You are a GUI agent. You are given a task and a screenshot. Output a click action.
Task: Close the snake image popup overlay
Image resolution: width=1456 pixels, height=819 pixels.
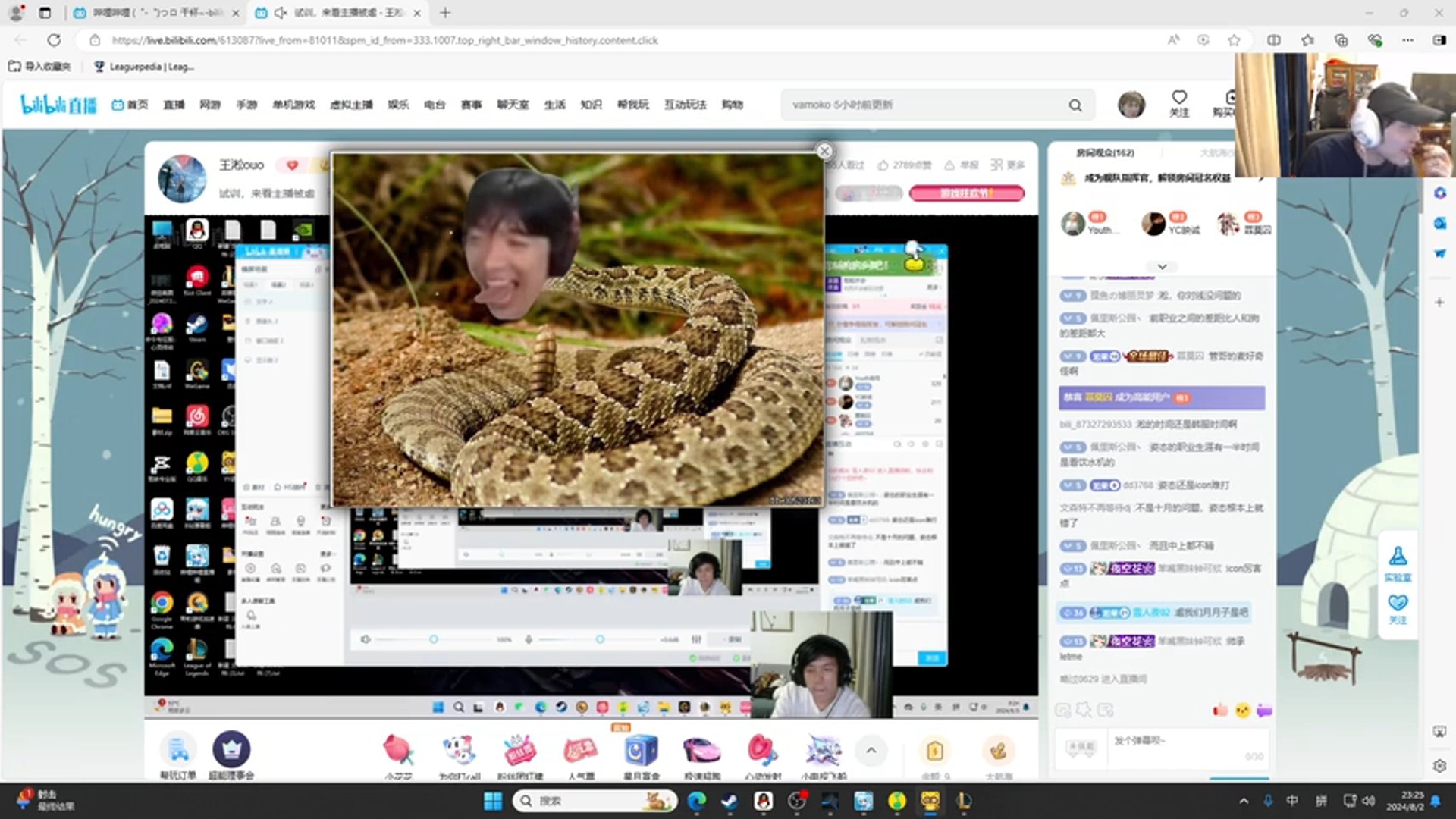[824, 151]
